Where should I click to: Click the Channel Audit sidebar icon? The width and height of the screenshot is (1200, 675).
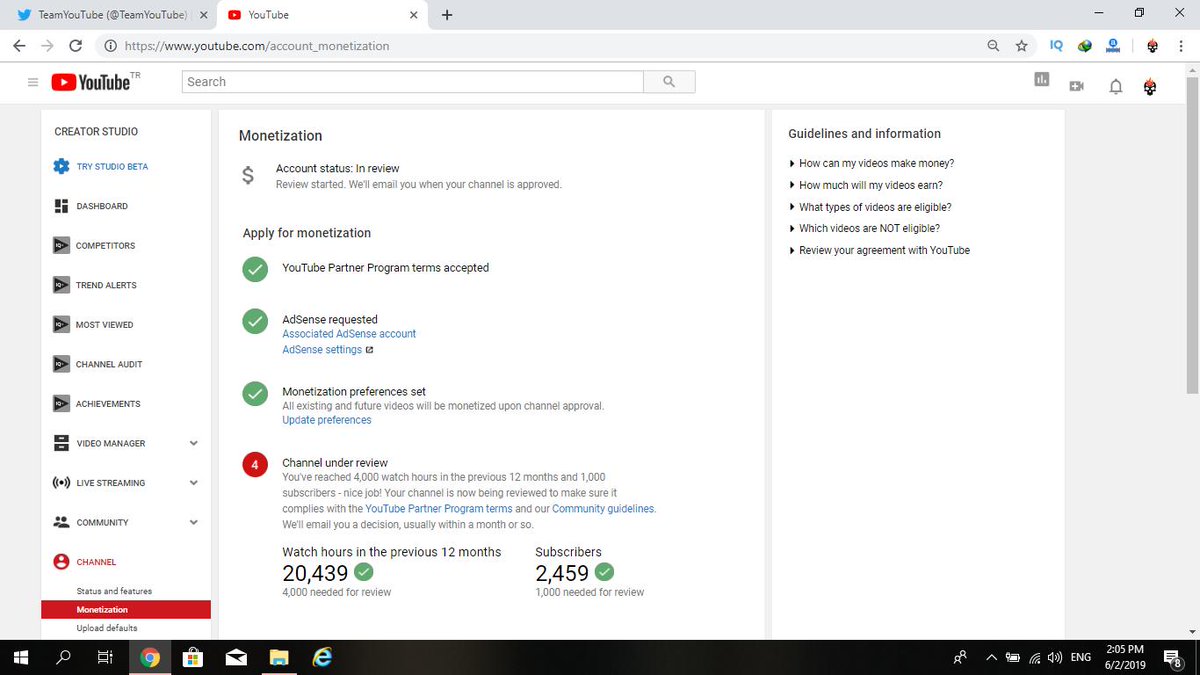tap(61, 364)
